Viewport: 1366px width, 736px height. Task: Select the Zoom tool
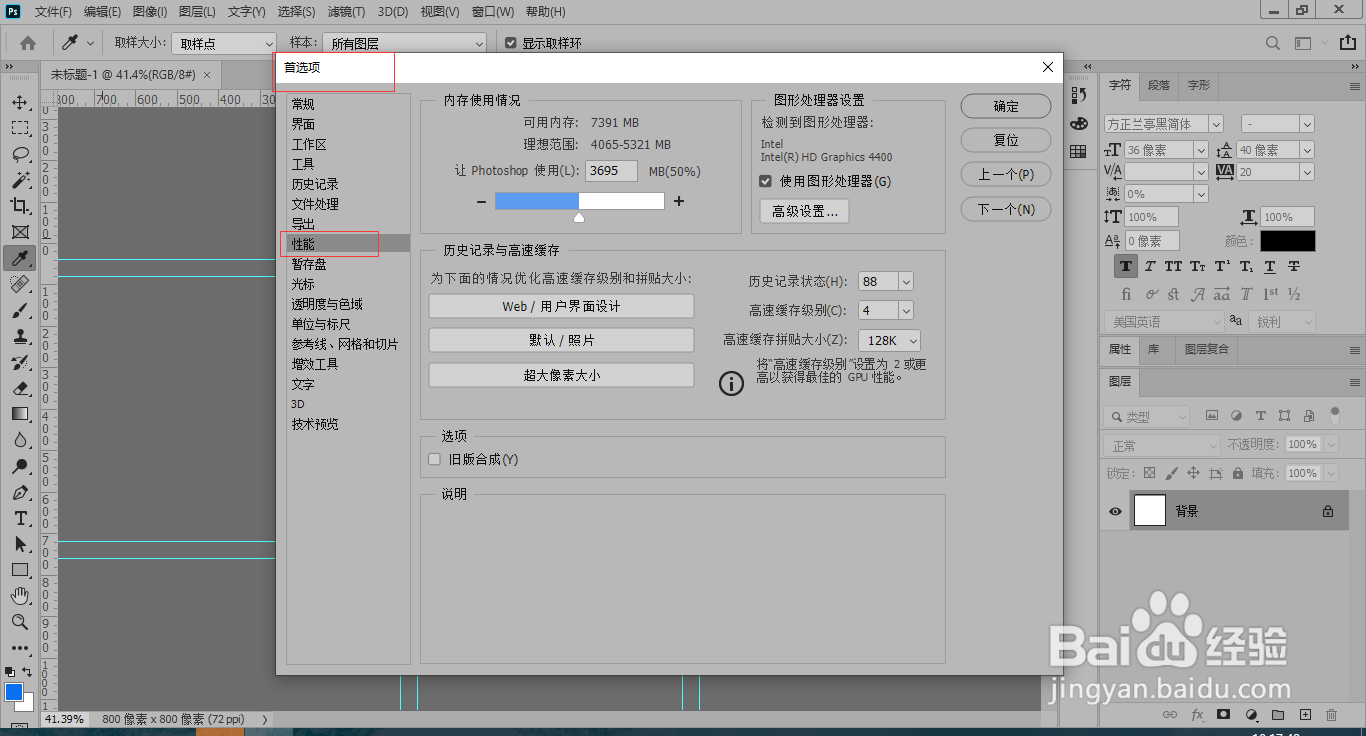click(21, 623)
